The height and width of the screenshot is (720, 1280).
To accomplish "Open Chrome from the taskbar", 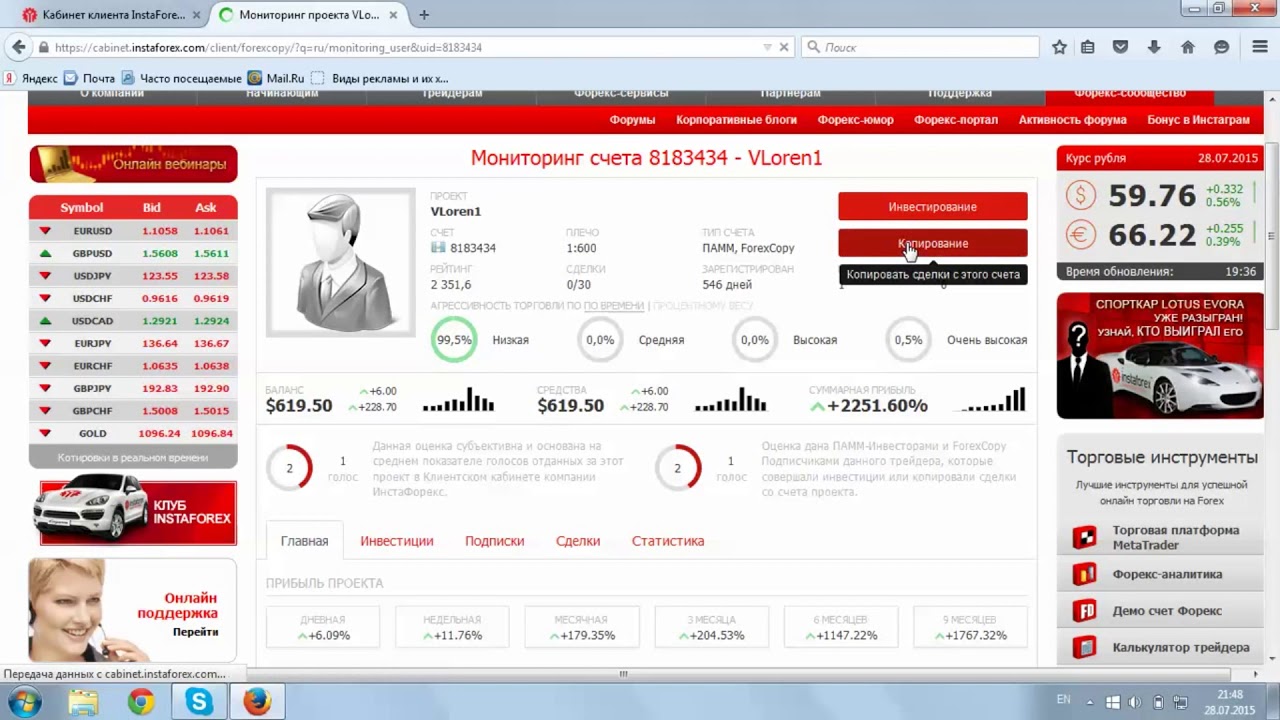I will click(141, 702).
